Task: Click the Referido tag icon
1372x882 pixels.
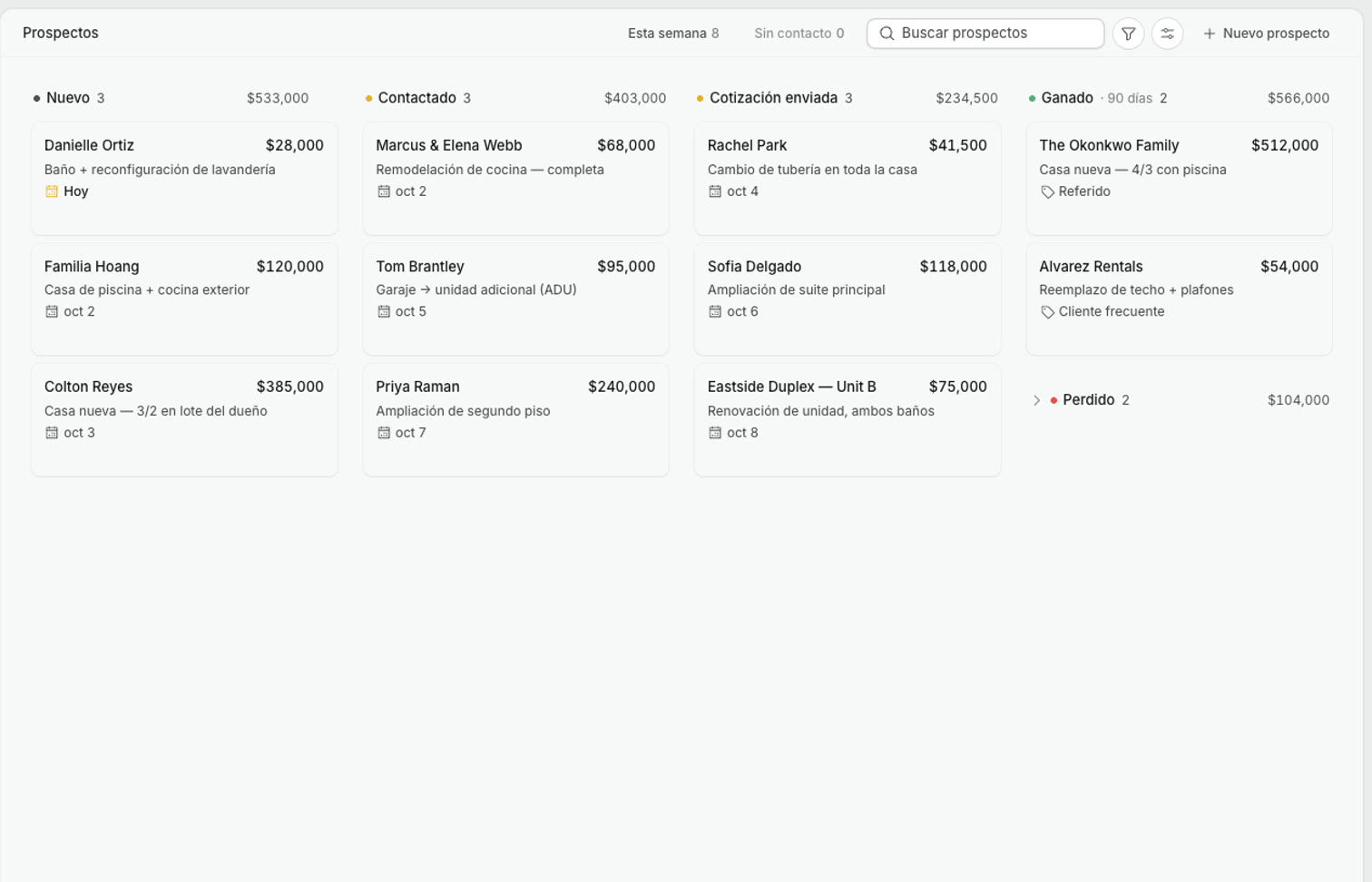Action: pos(1047,192)
